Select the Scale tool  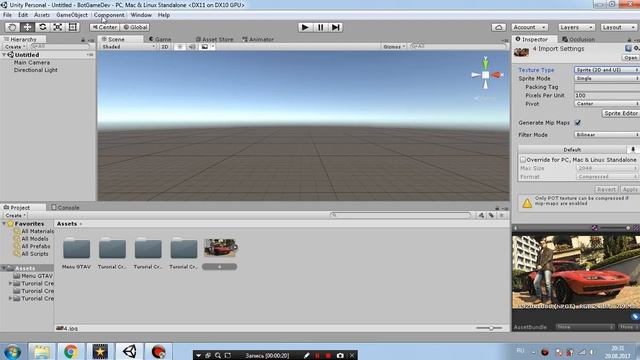click(x=58, y=27)
